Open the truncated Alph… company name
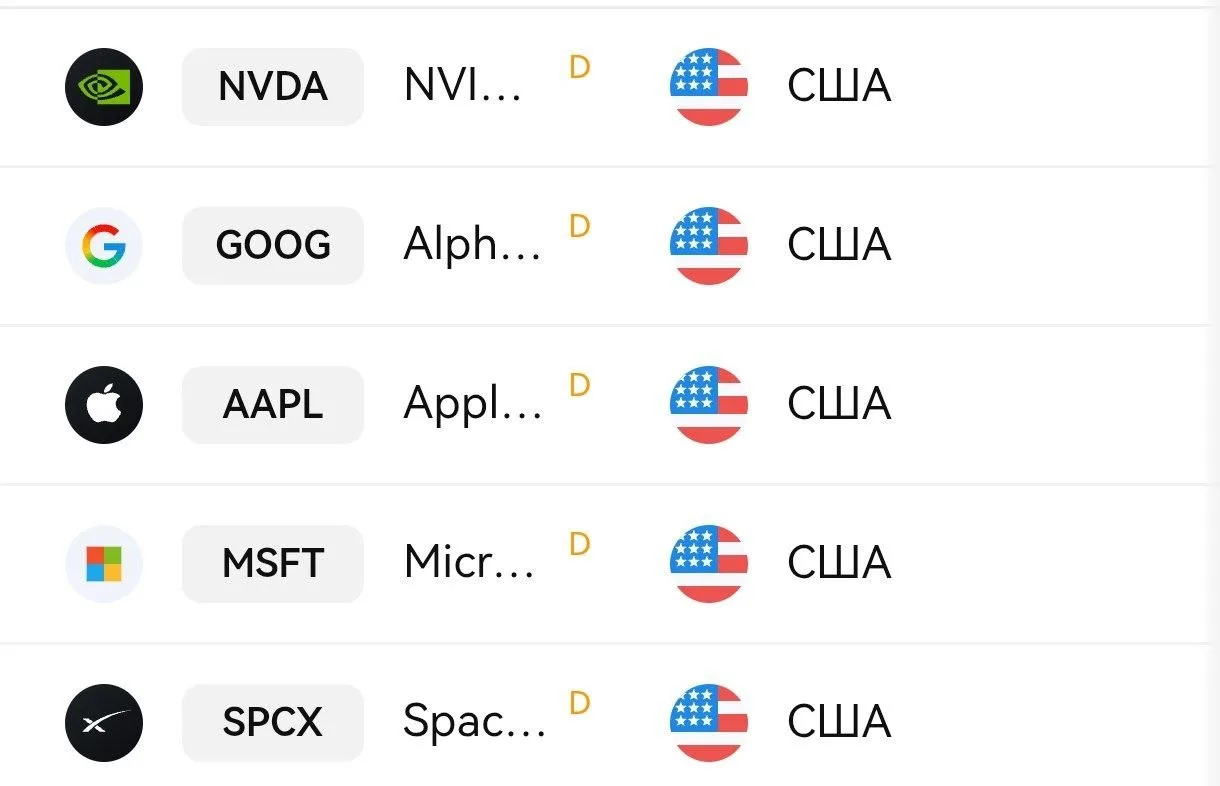Image resolution: width=1220 pixels, height=786 pixels. click(473, 246)
